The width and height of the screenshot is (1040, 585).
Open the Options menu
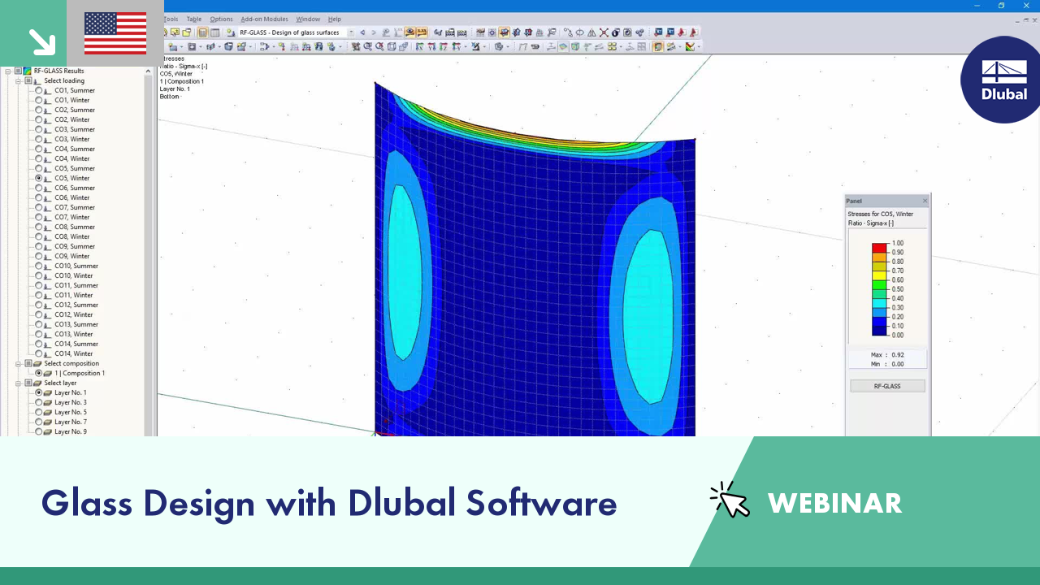coord(222,19)
